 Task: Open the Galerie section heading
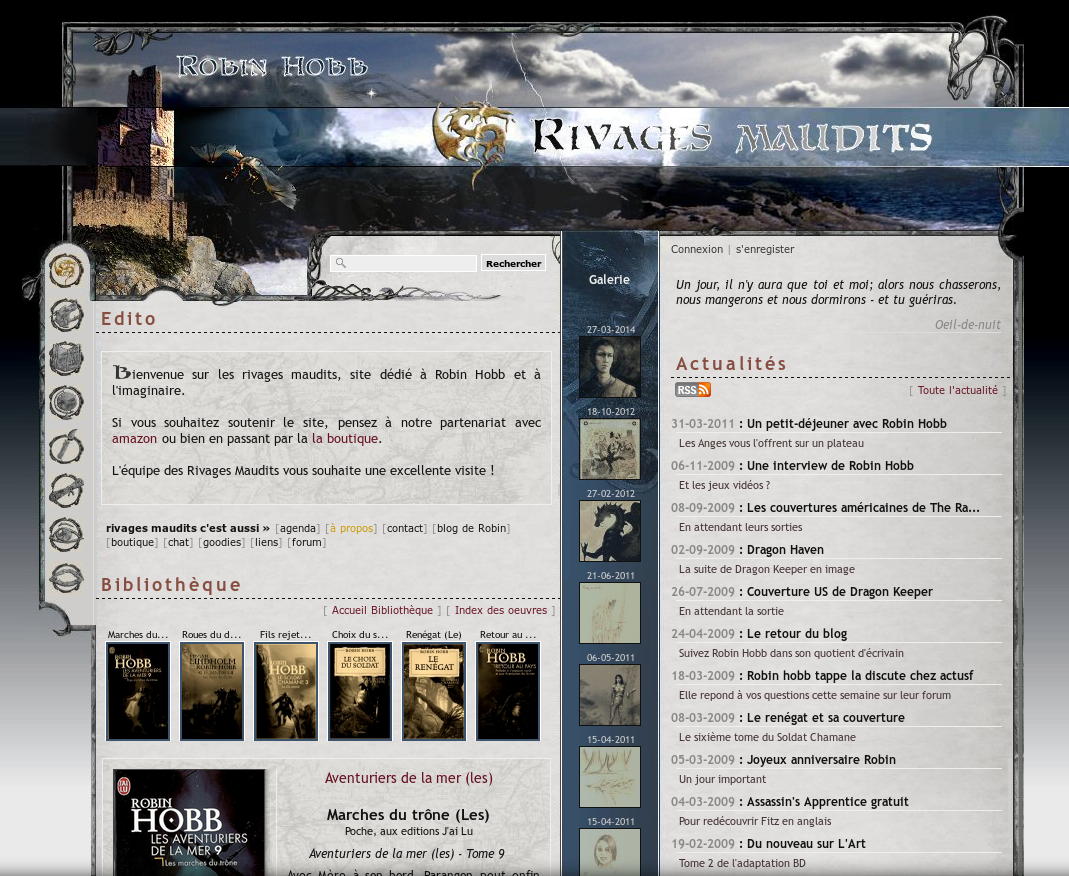[609, 280]
